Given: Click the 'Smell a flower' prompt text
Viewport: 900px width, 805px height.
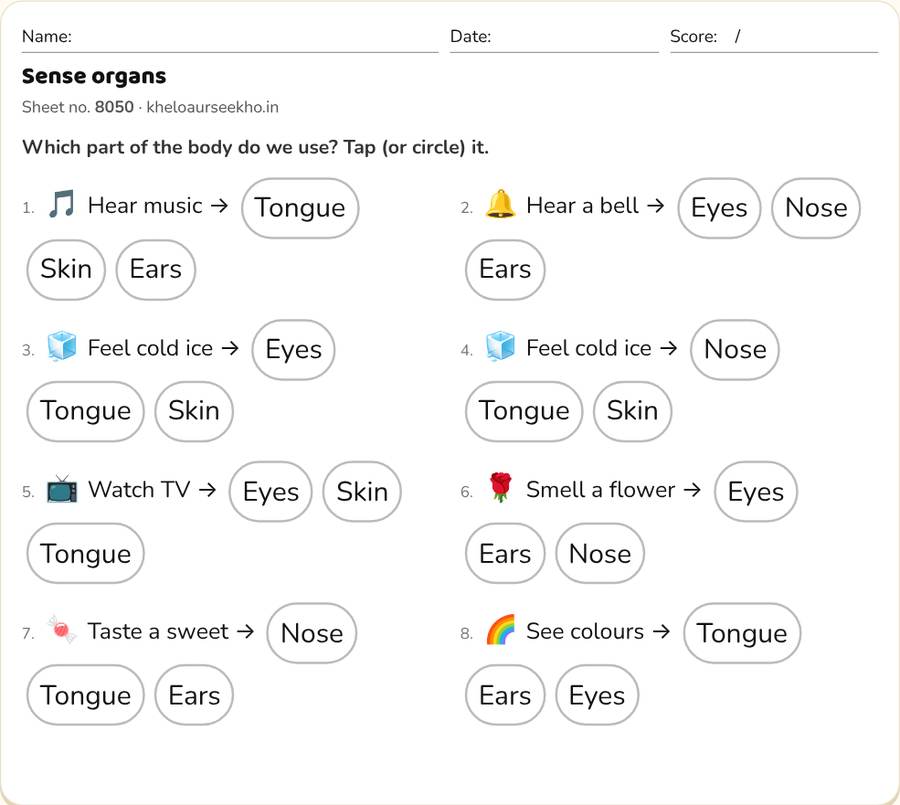Looking at the screenshot, I should point(600,490).
